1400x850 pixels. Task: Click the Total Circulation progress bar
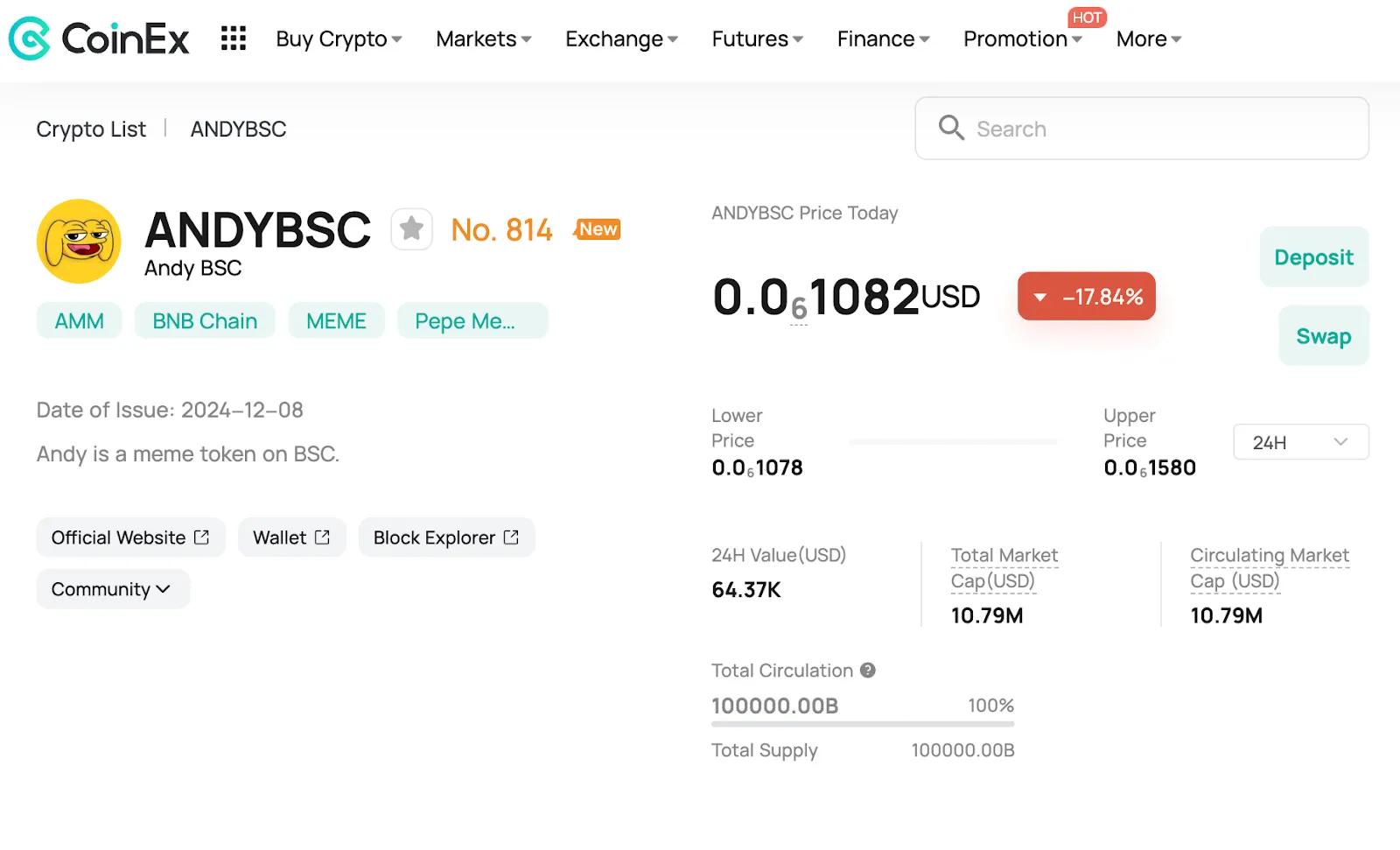(863, 724)
